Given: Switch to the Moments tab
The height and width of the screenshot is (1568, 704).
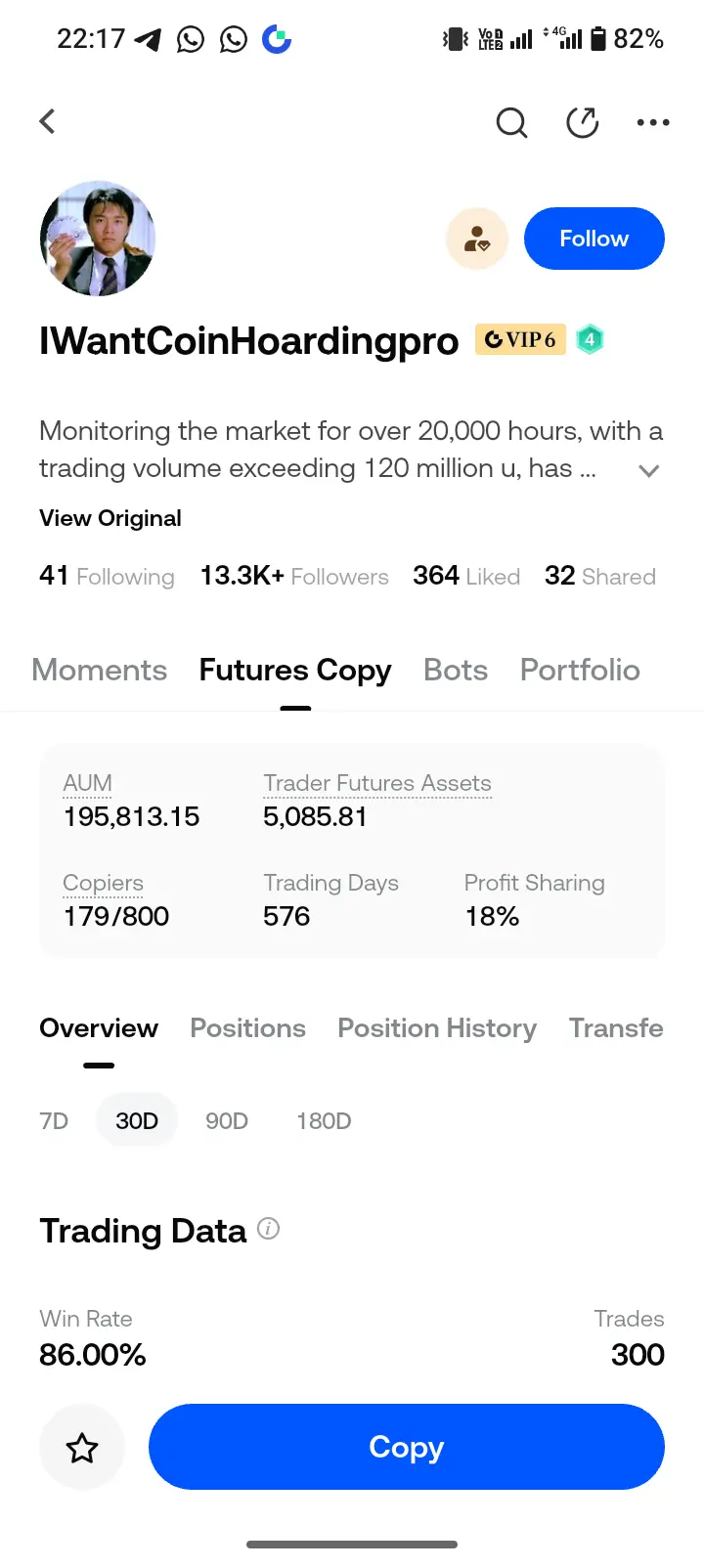Looking at the screenshot, I should coord(100,671).
